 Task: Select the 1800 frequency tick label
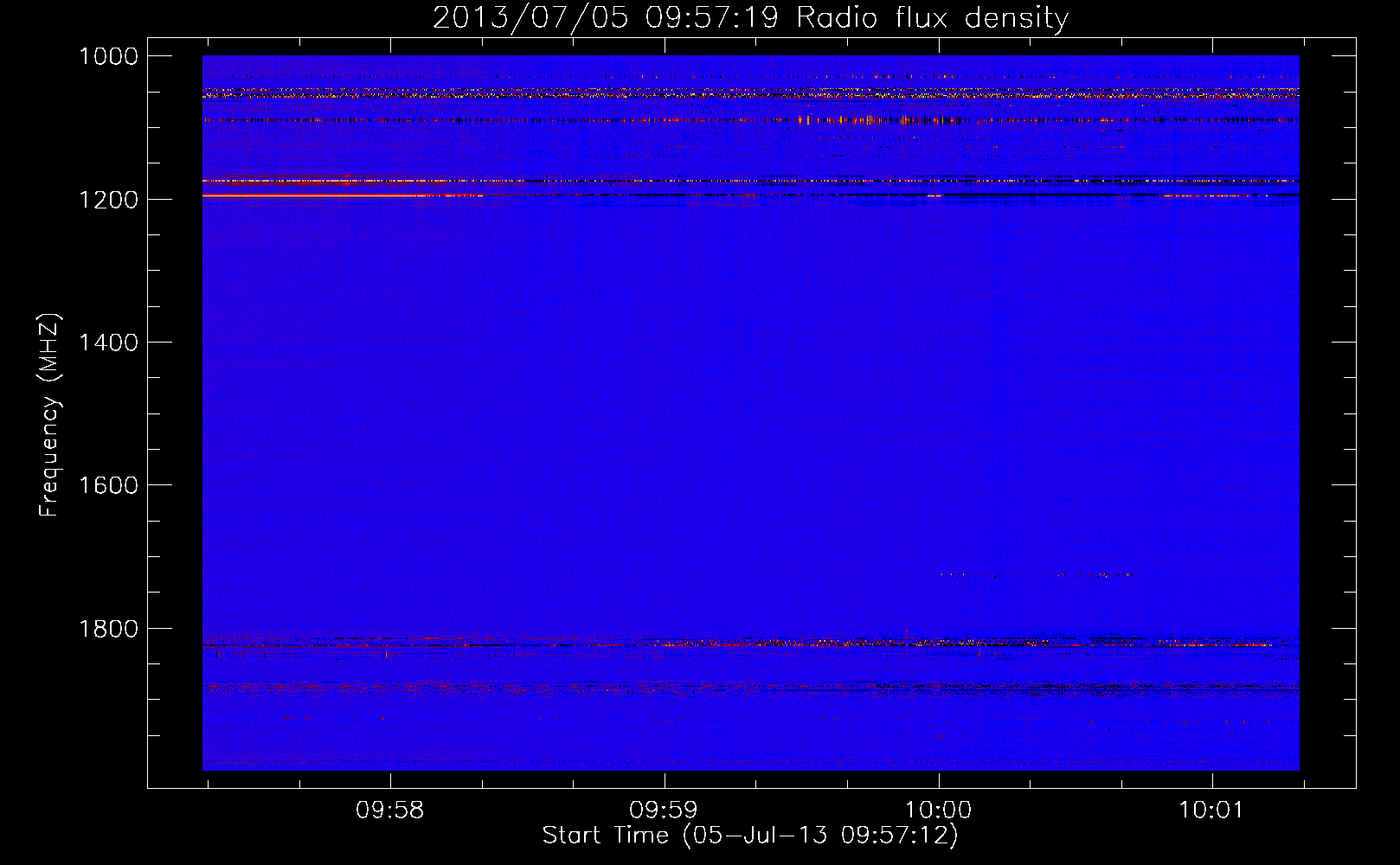[x=108, y=629]
